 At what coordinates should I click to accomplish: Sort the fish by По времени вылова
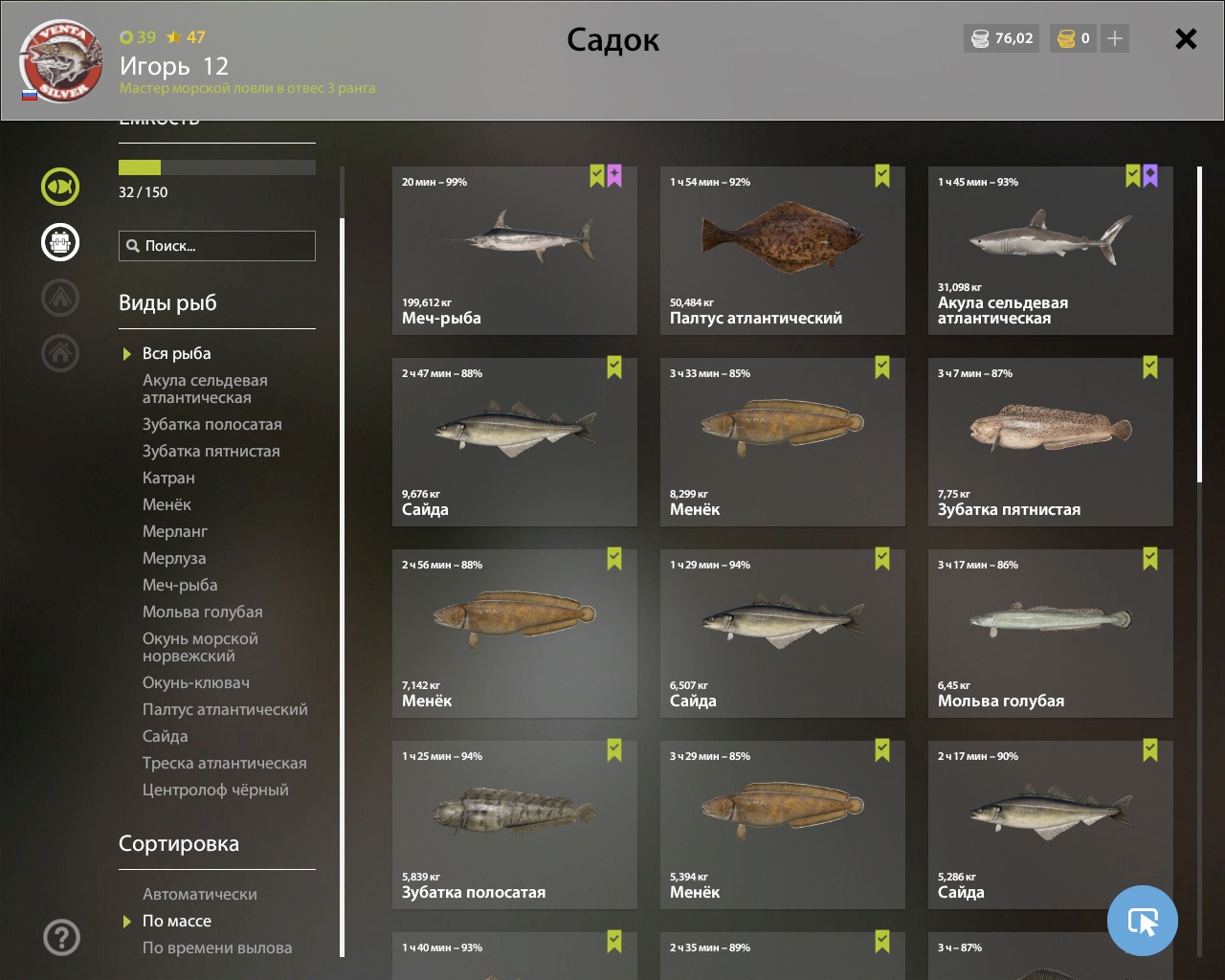pos(217,947)
